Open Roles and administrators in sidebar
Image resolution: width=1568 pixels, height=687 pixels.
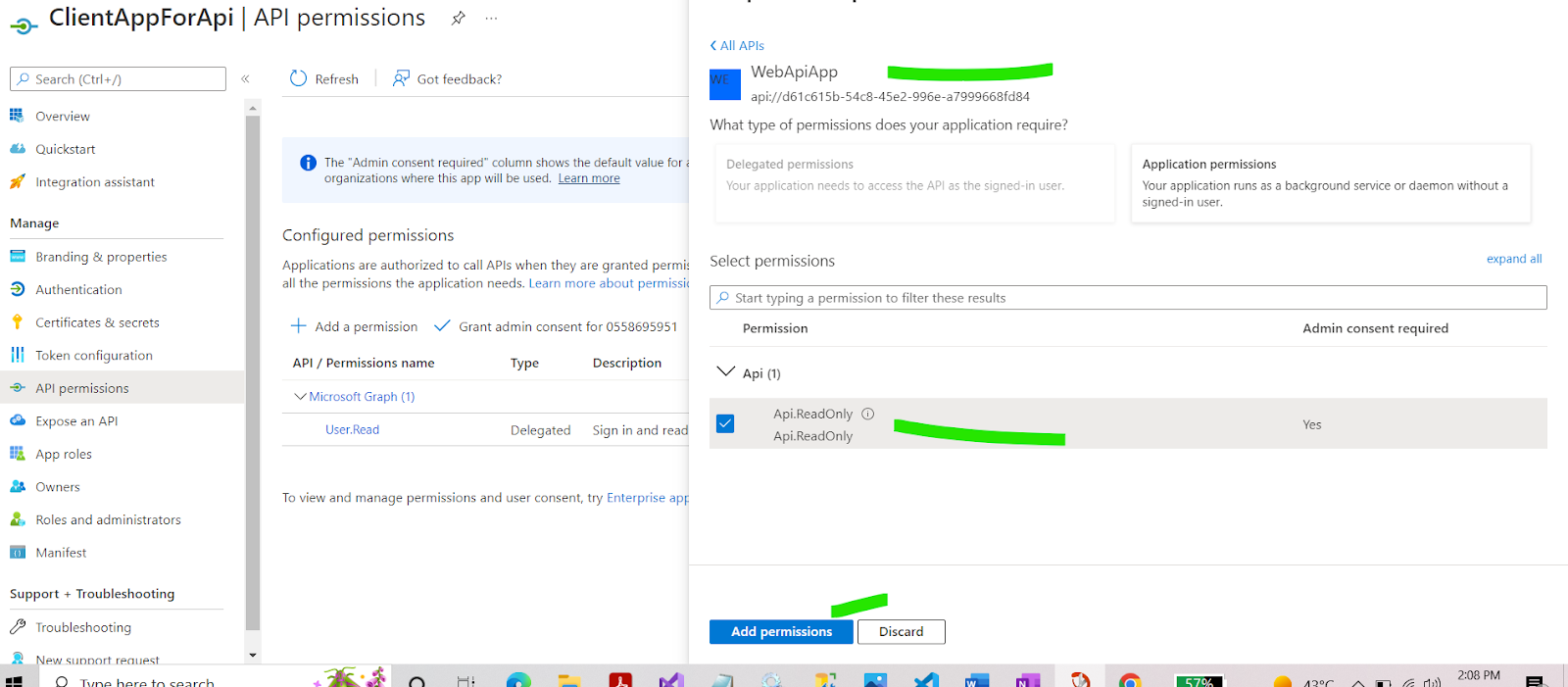[108, 519]
